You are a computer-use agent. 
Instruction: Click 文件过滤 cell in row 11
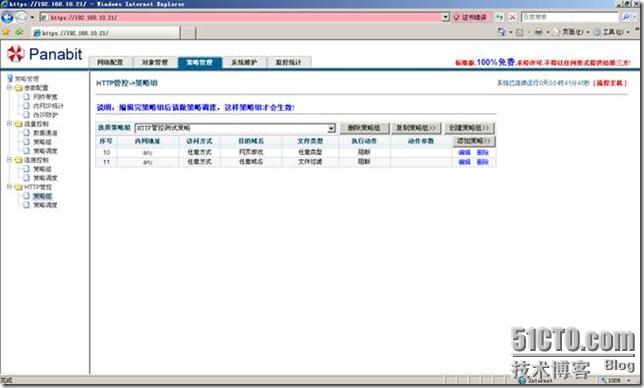click(x=310, y=162)
